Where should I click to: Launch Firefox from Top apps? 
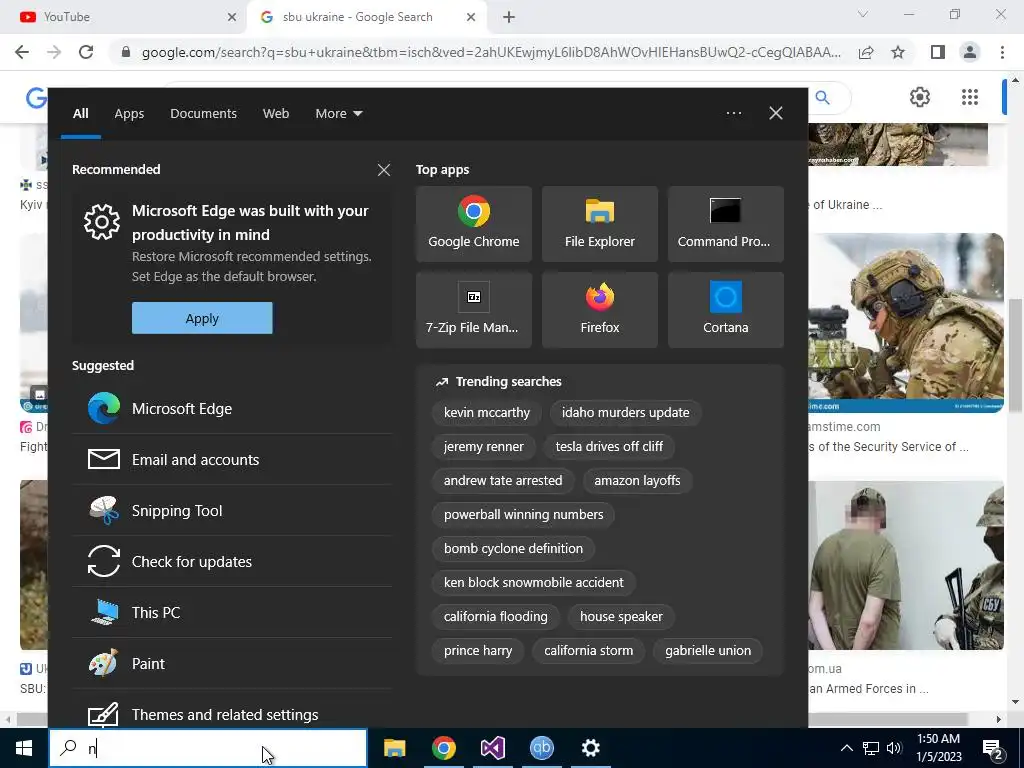point(600,310)
